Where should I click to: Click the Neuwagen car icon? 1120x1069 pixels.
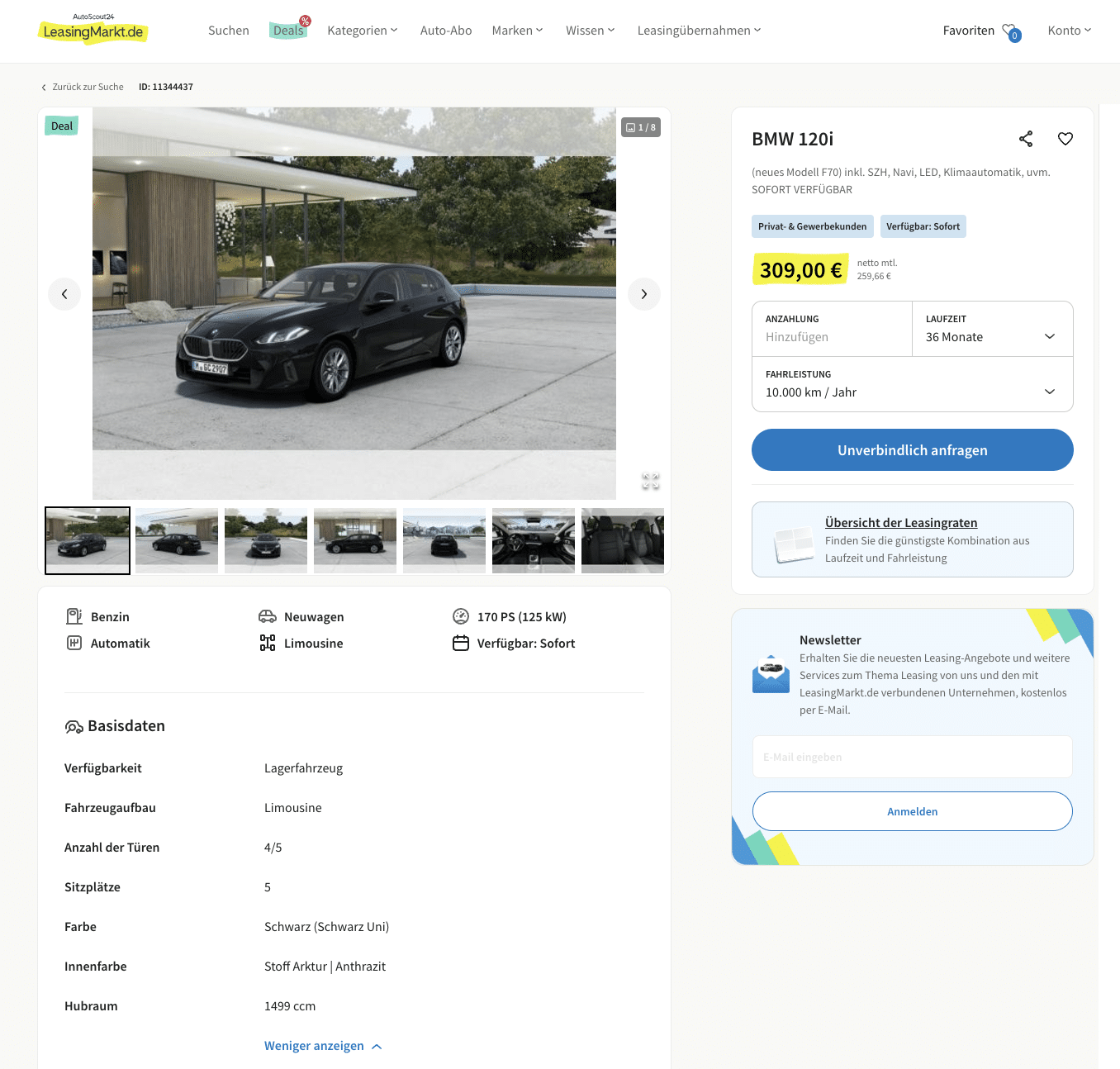point(268,616)
